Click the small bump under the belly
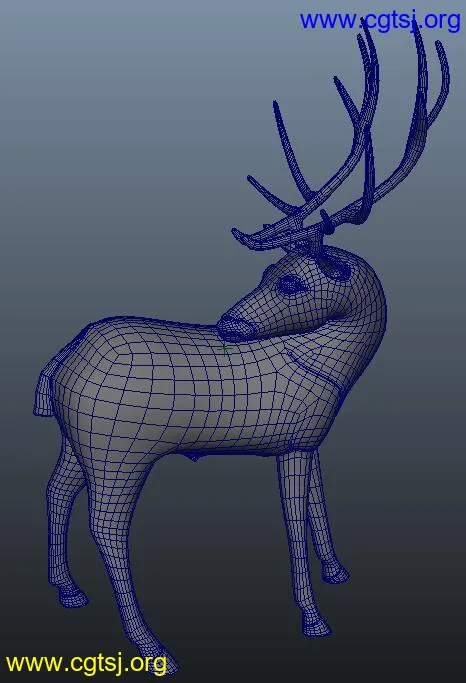Viewport: 466px width, 683px height. click(x=192, y=456)
